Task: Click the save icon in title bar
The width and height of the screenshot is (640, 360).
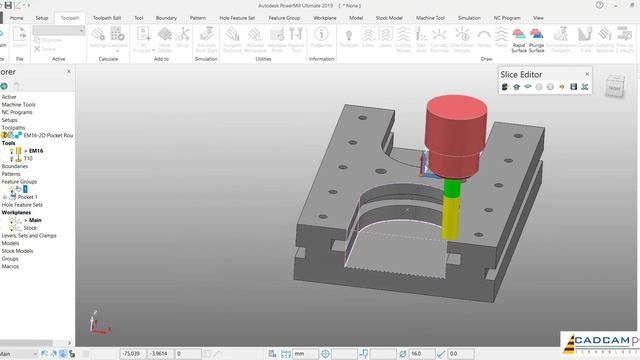Action: [x=8, y=5]
